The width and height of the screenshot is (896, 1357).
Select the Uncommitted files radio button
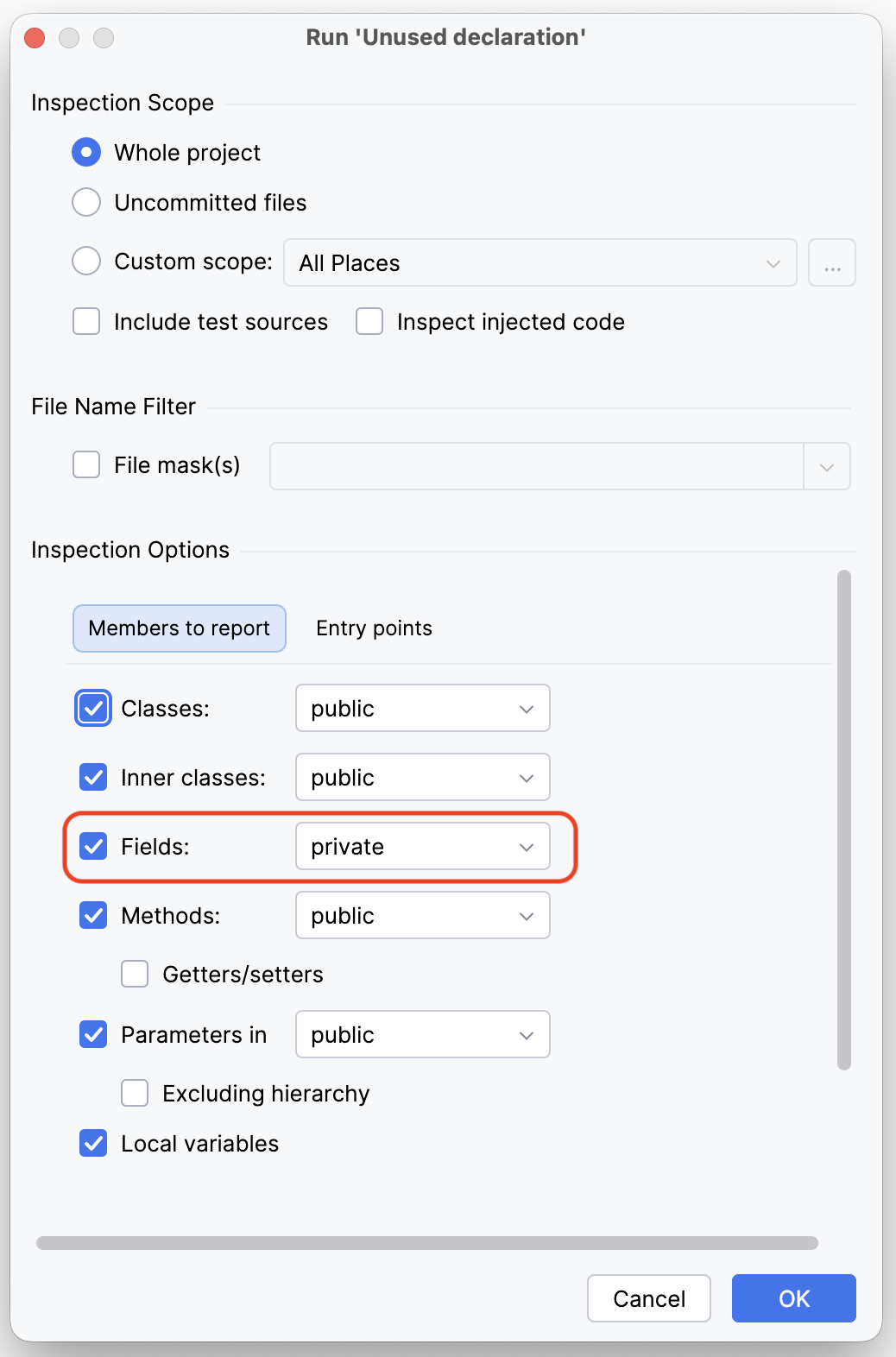coord(86,203)
